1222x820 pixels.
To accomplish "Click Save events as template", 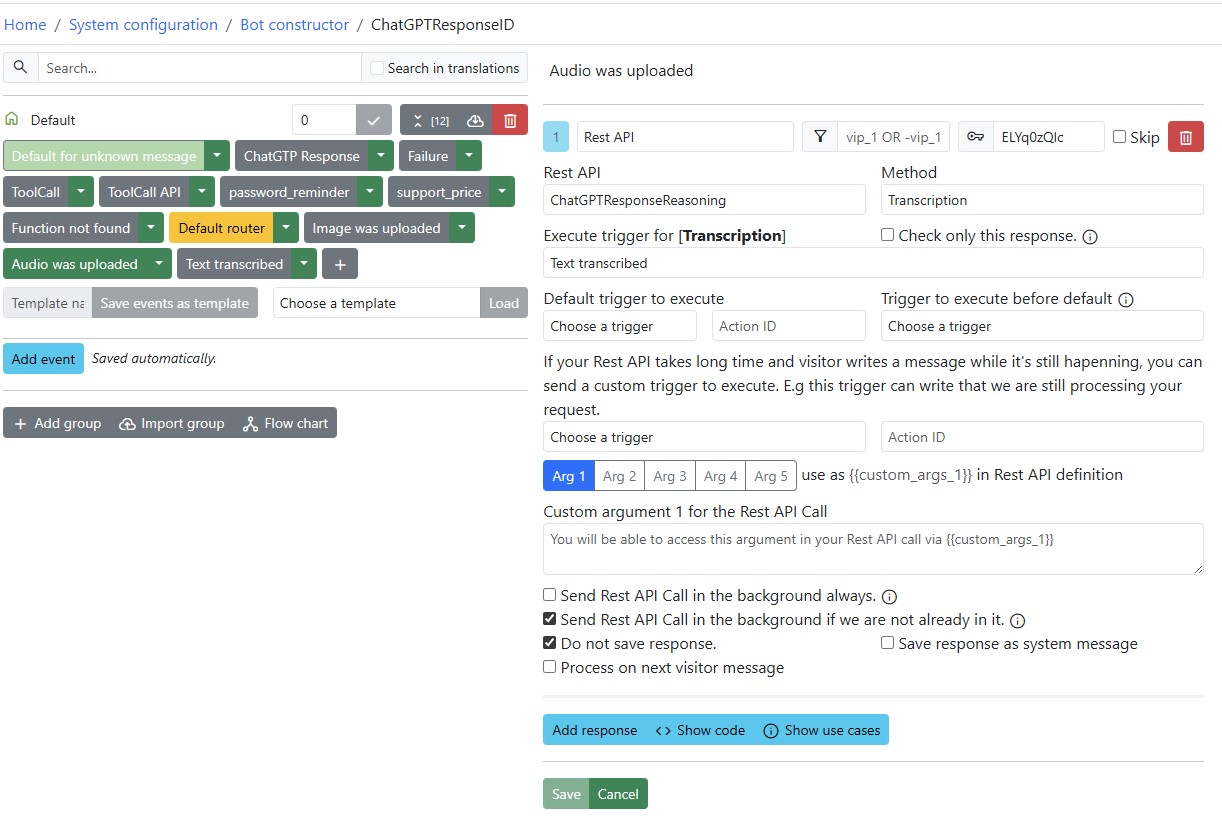I will 175,303.
